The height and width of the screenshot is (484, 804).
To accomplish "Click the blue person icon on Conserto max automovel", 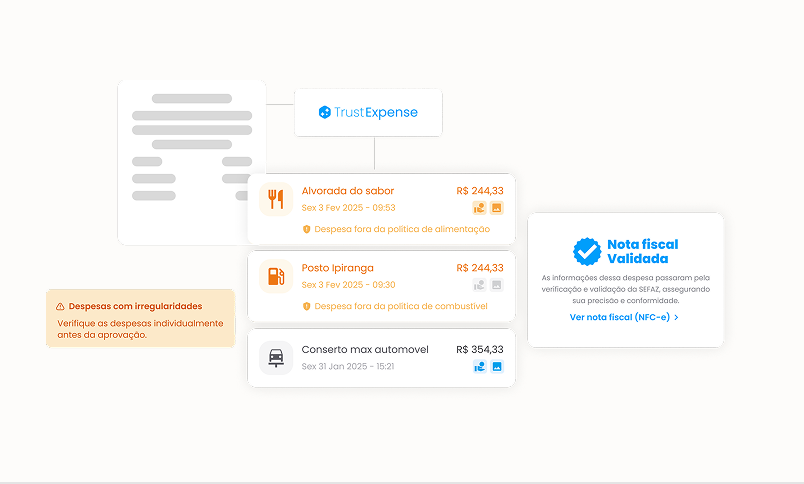I will (x=480, y=367).
